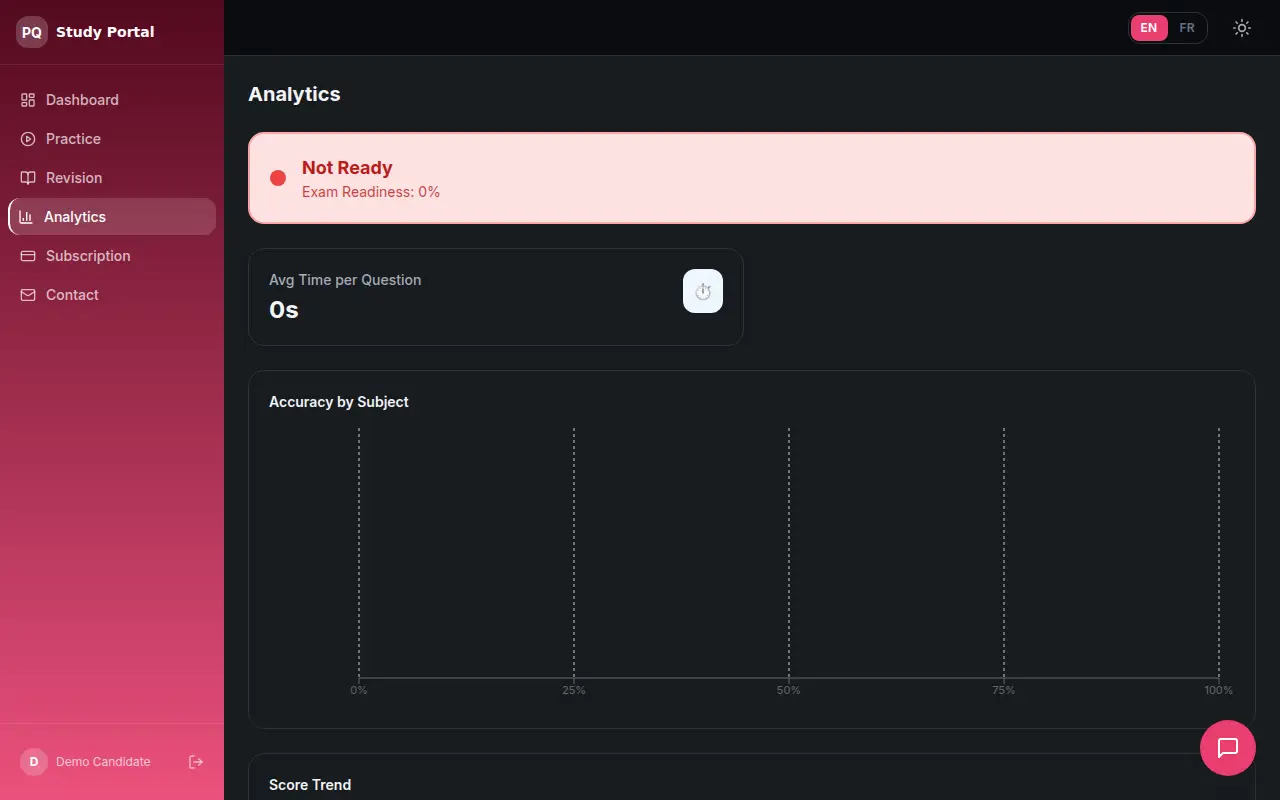Click the Dashboard grid icon
1280x800 pixels.
point(28,100)
